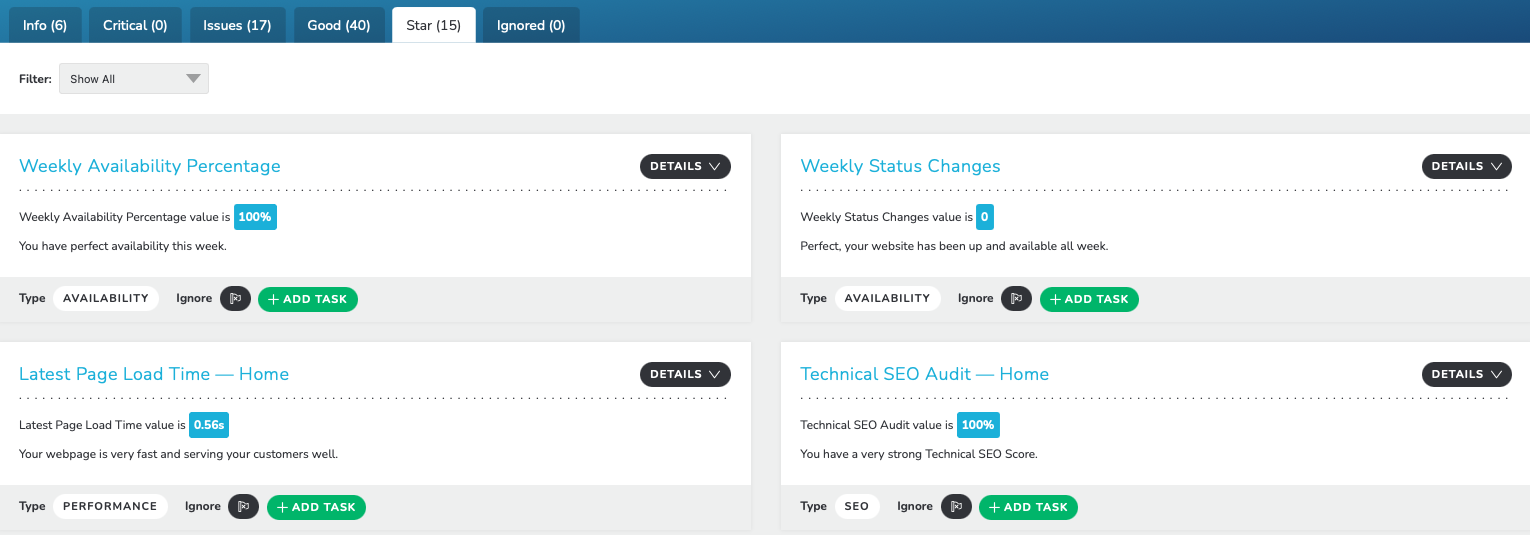
Task: Open Technical SEO Audit — Home title link
Action: point(925,374)
